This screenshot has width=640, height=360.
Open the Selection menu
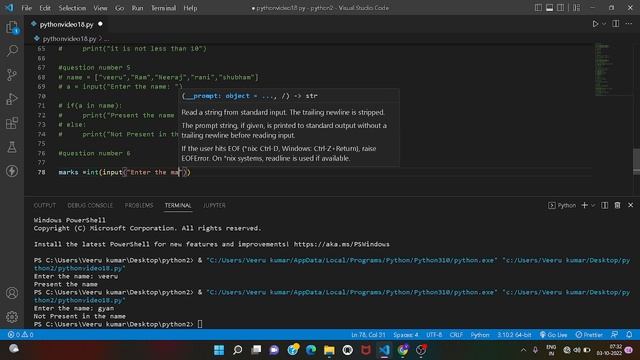(72, 8)
